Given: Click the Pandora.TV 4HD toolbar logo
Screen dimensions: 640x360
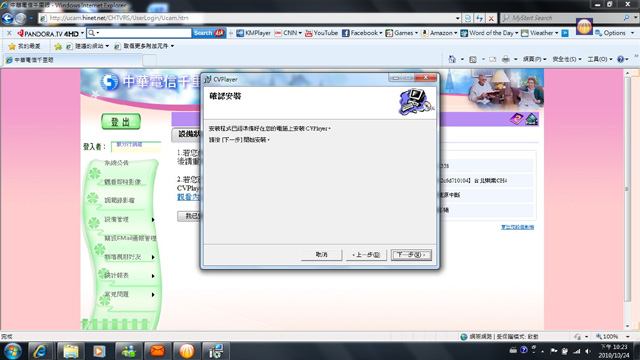Looking at the screenshot, I should coord(48,33).
